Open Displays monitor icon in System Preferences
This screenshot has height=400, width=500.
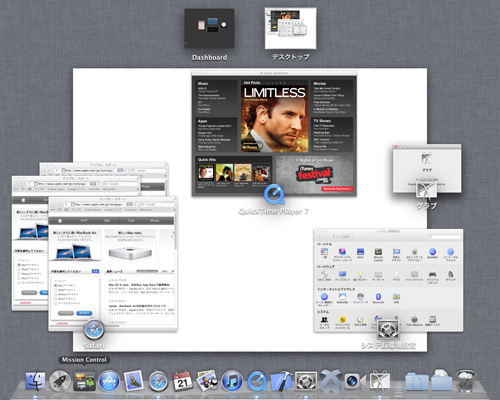point(342,276)
